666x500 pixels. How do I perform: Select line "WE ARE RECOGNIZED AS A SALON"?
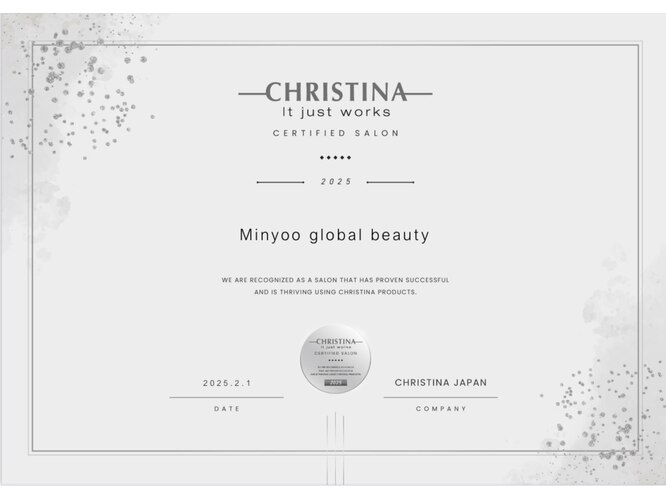(335, 280)
